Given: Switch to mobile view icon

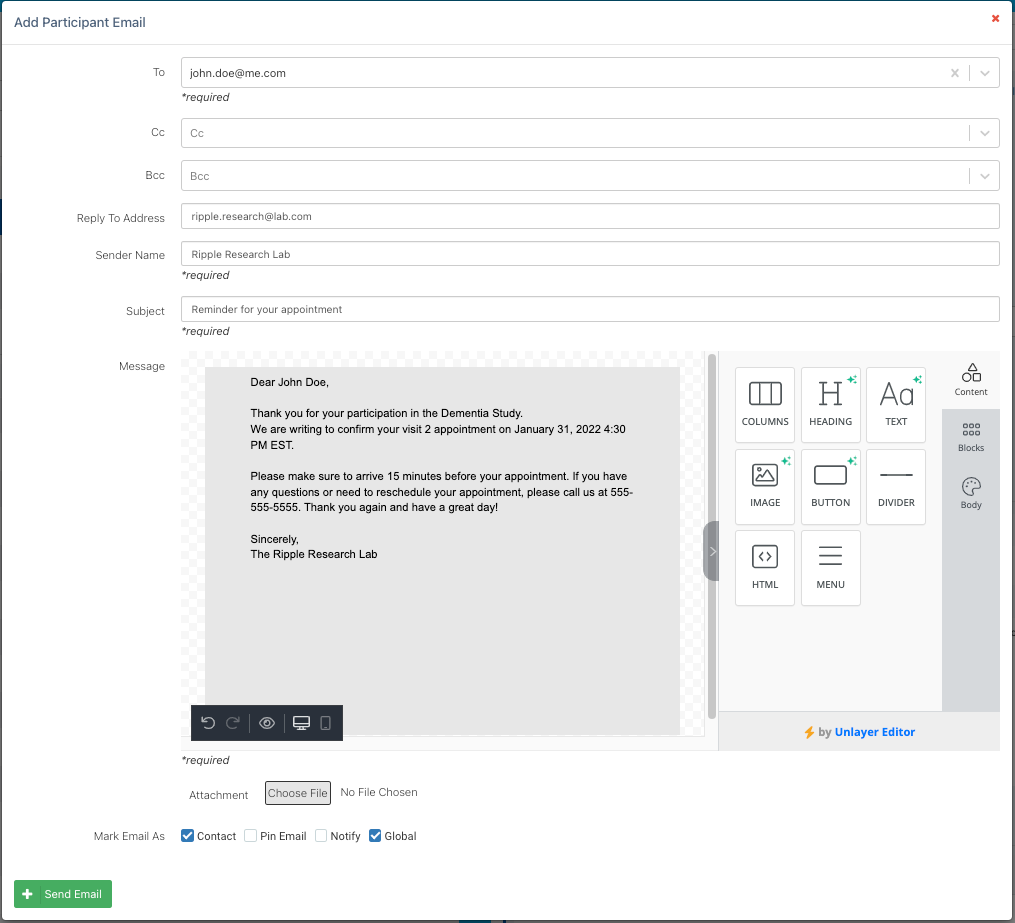Looking at the screenshot, I should (x=326, y=723).
